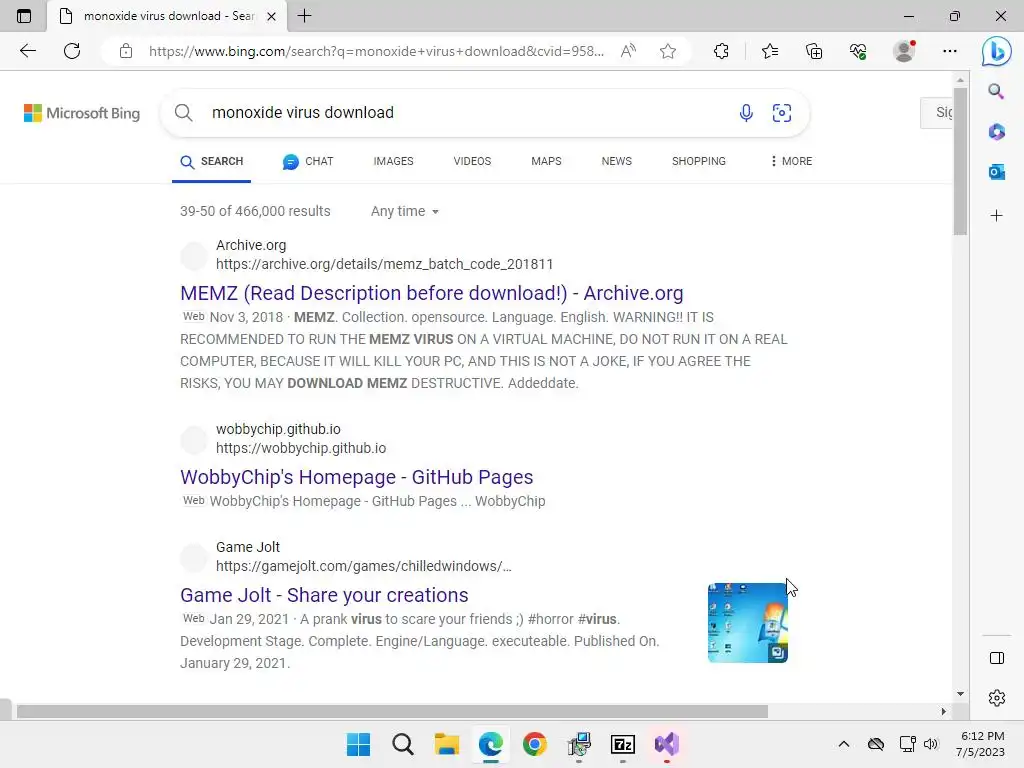Open the volume control in tray
This screenshot has width=1024, height=768.
931,744
